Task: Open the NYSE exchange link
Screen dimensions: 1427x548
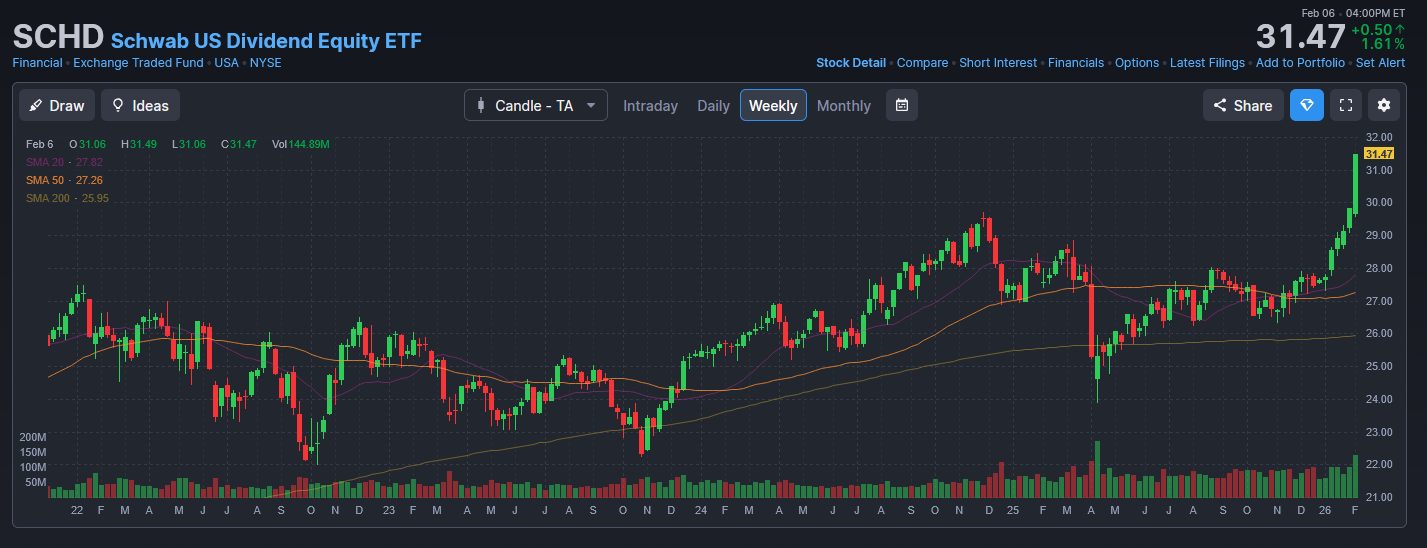Action: [x=266, y=62]
